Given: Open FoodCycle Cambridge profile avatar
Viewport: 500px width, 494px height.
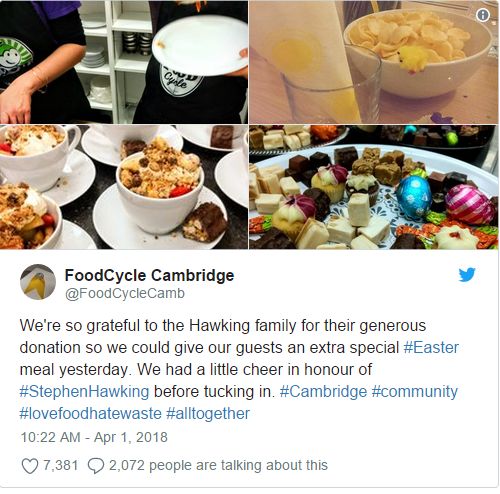Looking at the screenshot, I should [x=38, y=282].
